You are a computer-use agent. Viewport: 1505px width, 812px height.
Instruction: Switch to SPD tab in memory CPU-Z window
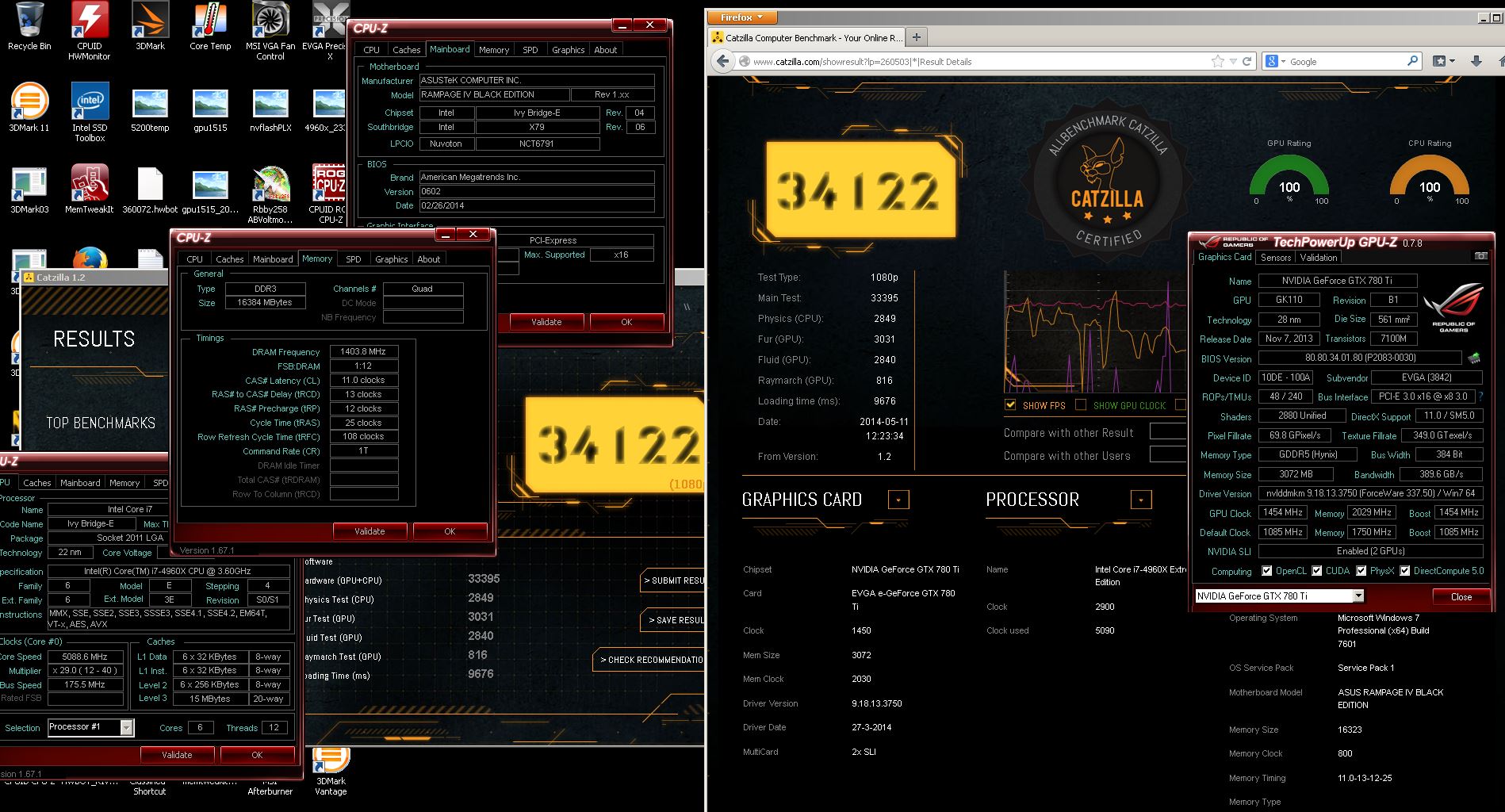353,259
